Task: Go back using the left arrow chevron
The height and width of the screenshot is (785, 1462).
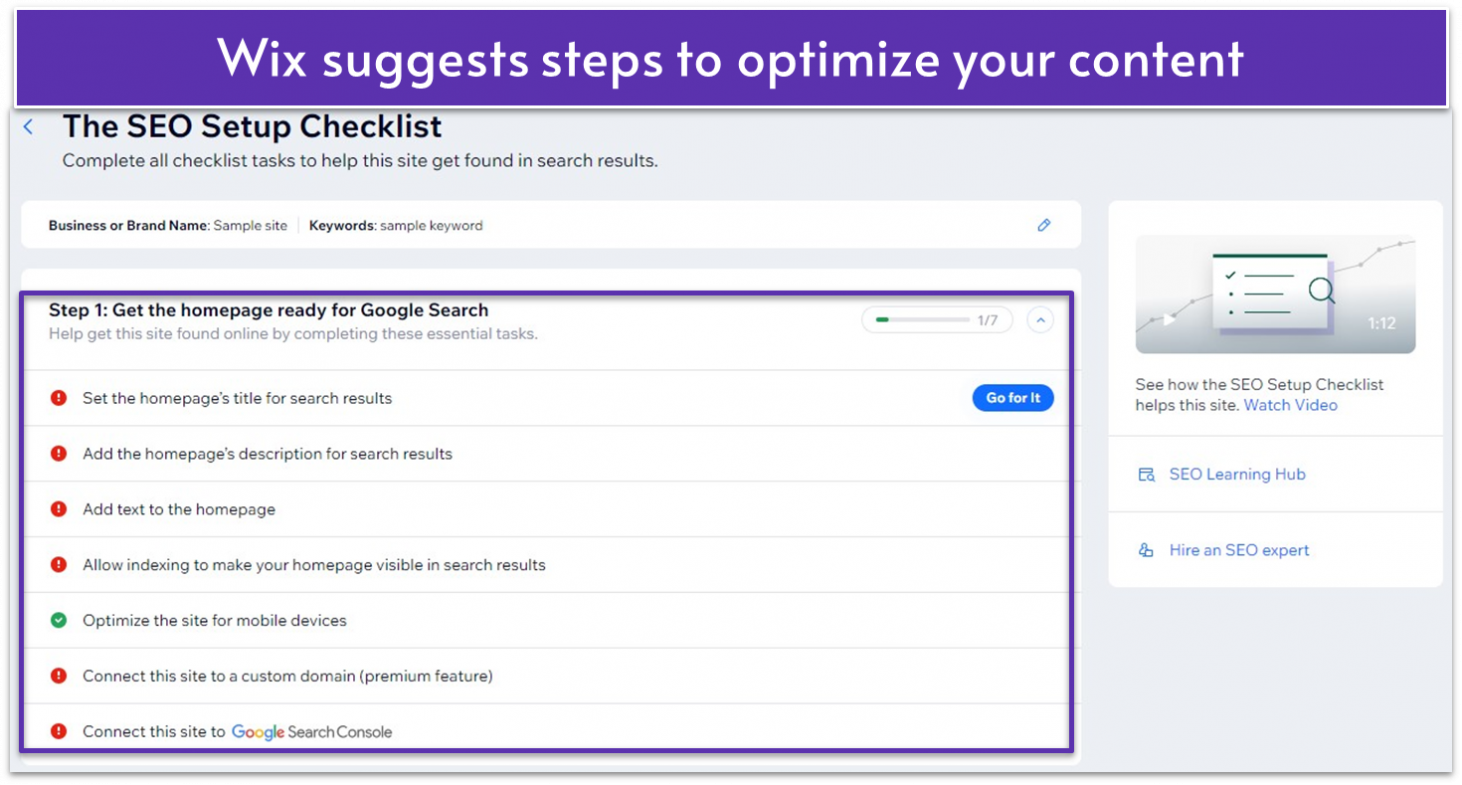Action: coord(27,127)
